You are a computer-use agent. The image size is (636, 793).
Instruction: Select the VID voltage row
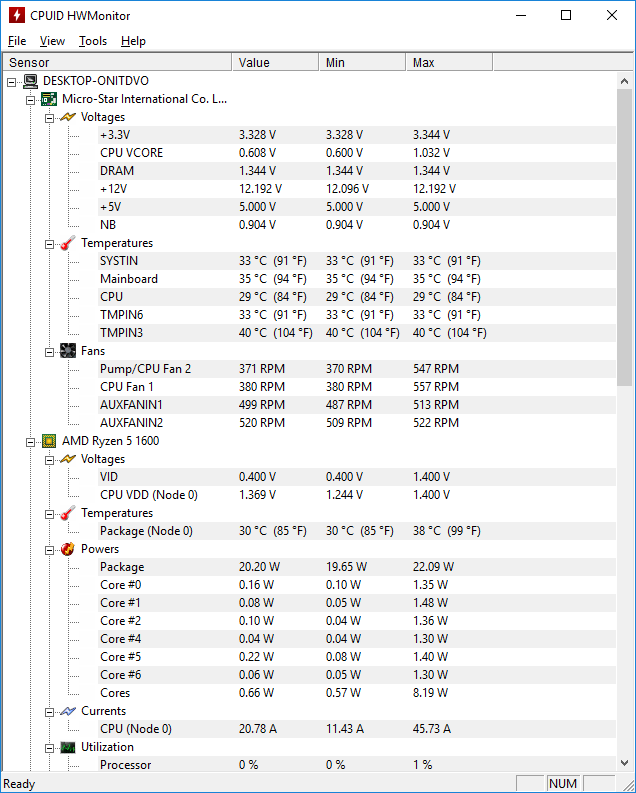[x=357, y=477]
